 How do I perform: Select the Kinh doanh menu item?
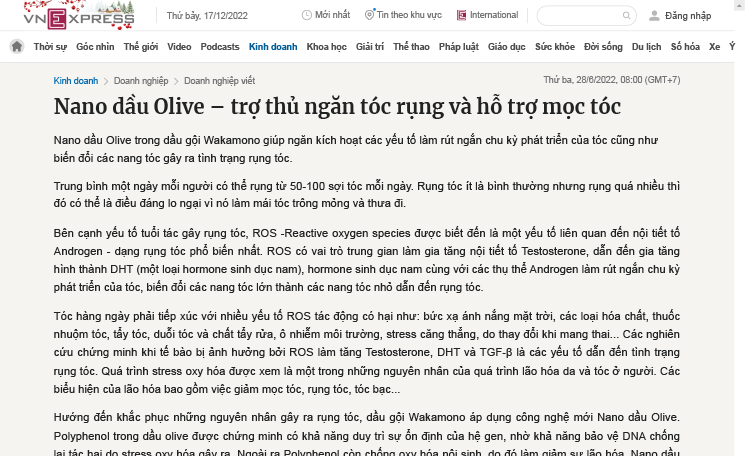273,47
